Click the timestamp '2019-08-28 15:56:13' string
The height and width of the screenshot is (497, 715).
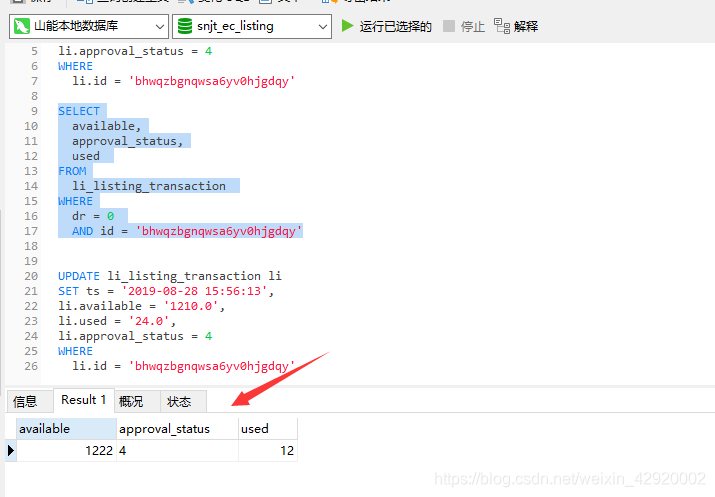pyautogui.click(x=194, y=291)
